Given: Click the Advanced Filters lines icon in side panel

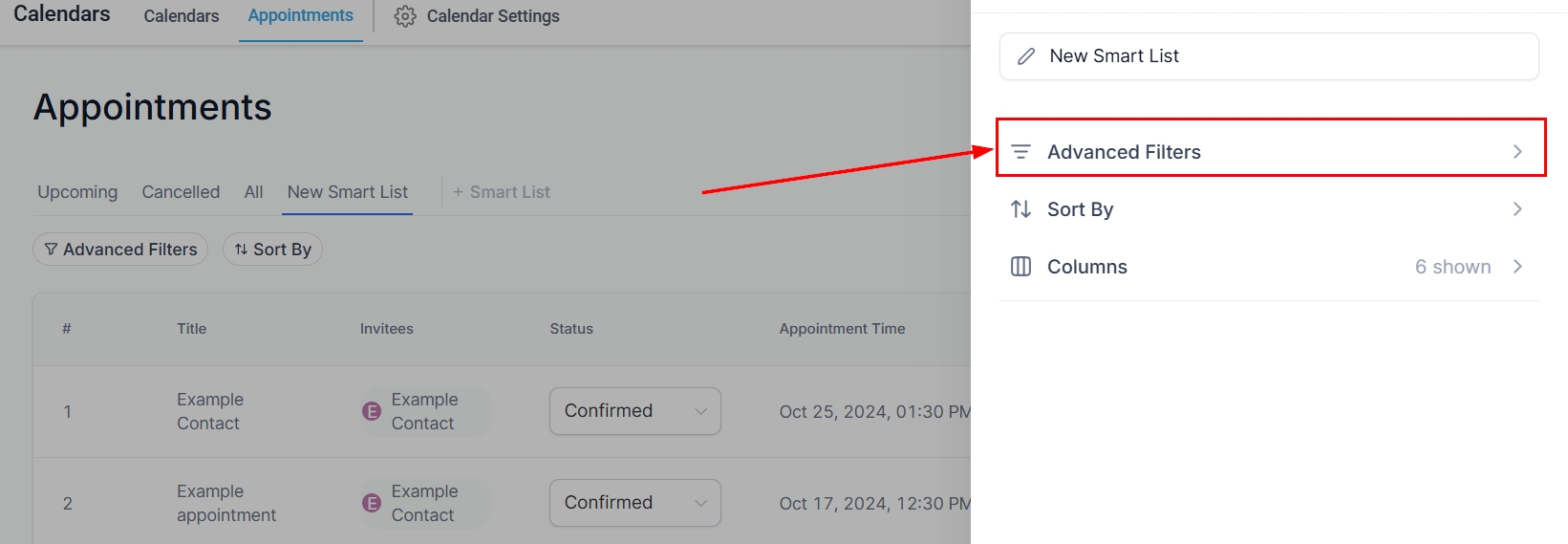Looking at the screenshot, I should coord(1020,152).
